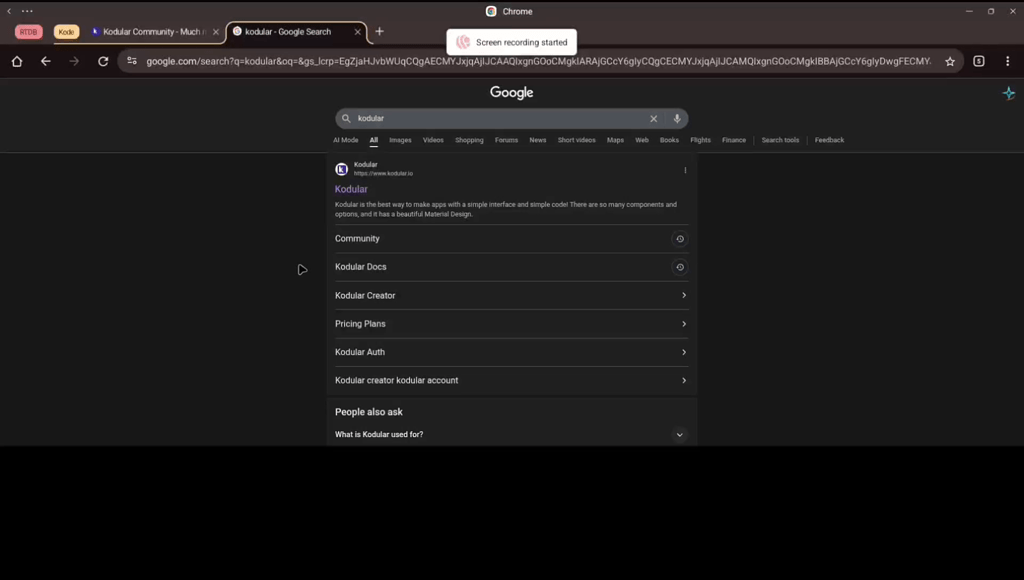Open site information icon in address bar
The width and height of the screenshot is (1024, 580).
[132, 61]
